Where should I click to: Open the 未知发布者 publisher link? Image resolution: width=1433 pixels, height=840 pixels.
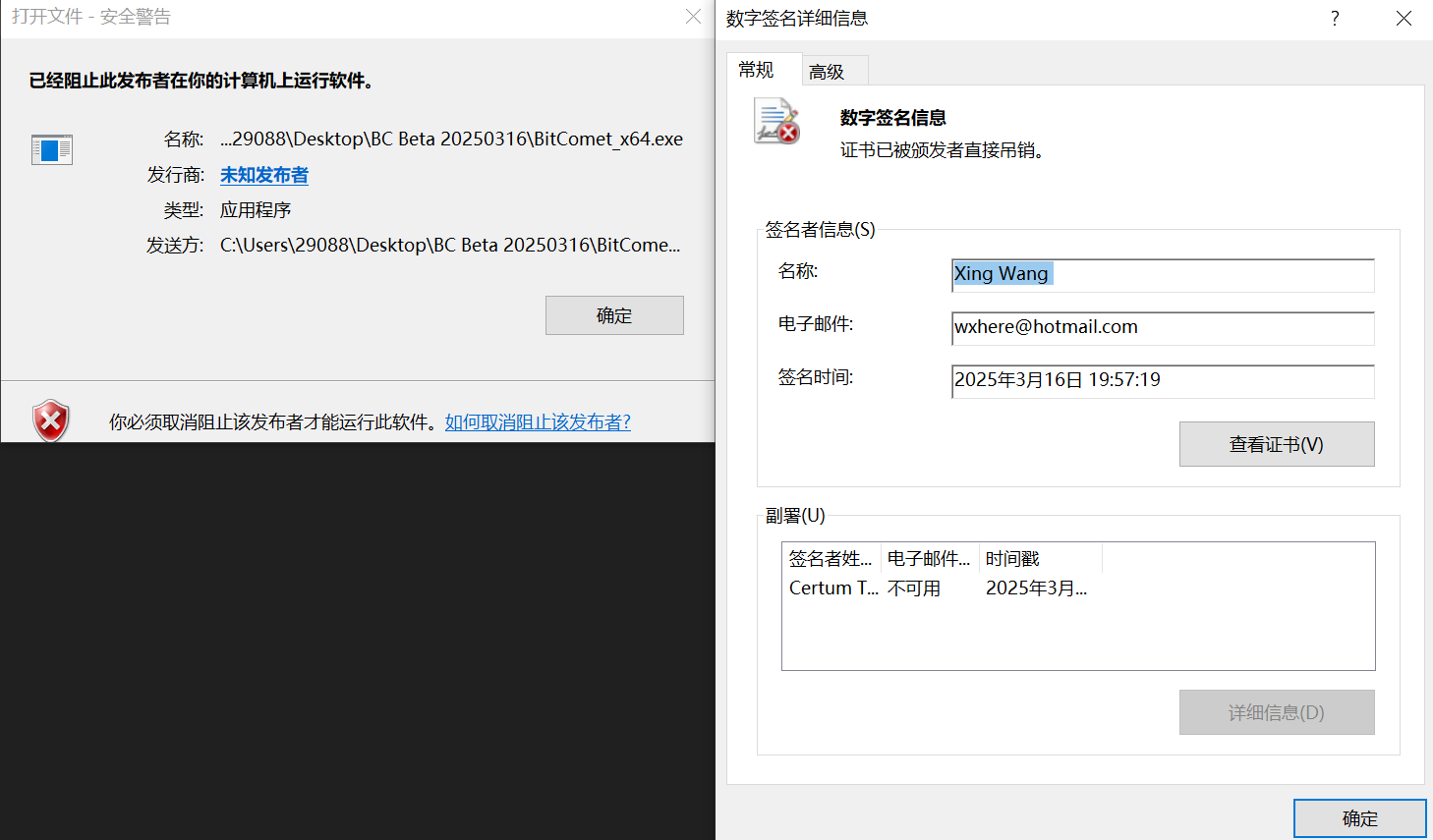[x=264, y=175]
